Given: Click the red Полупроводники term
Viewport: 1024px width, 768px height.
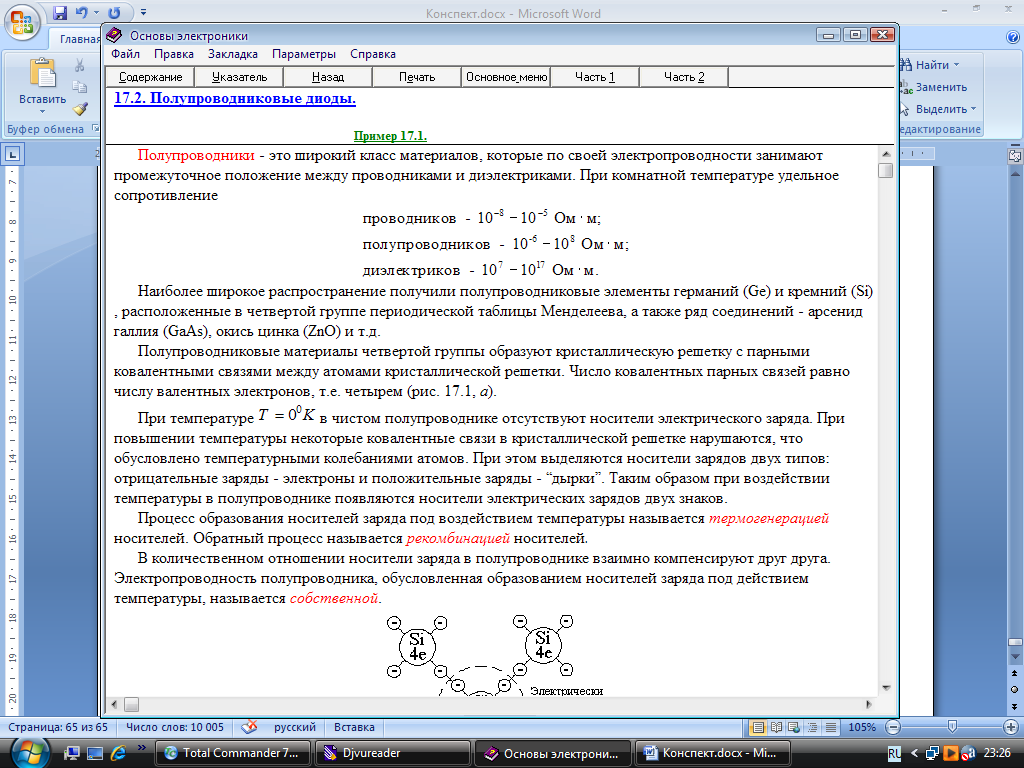Looking at the screenshot, I should click(196, 155).
